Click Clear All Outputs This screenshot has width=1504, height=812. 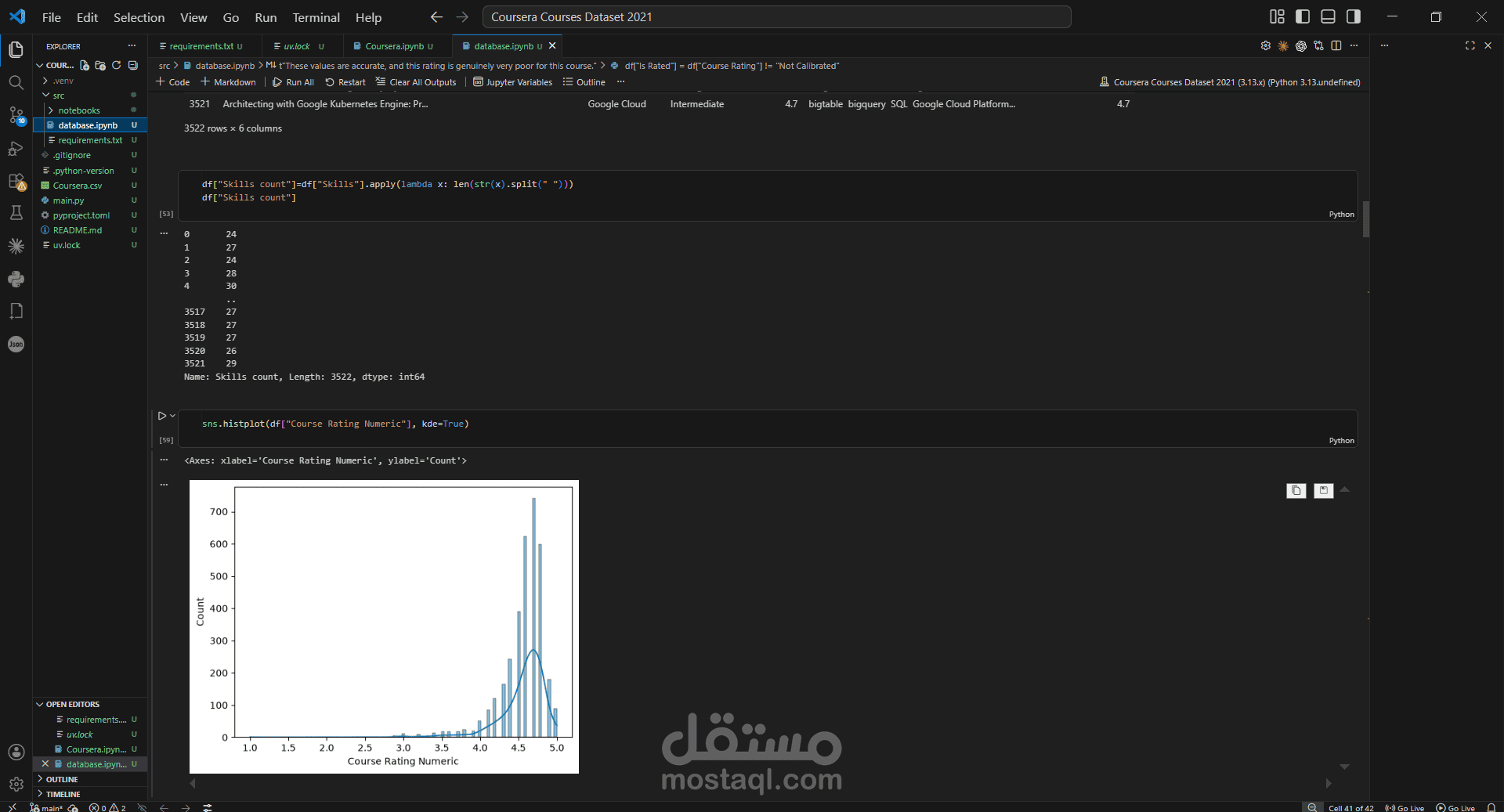coord(416,82)
